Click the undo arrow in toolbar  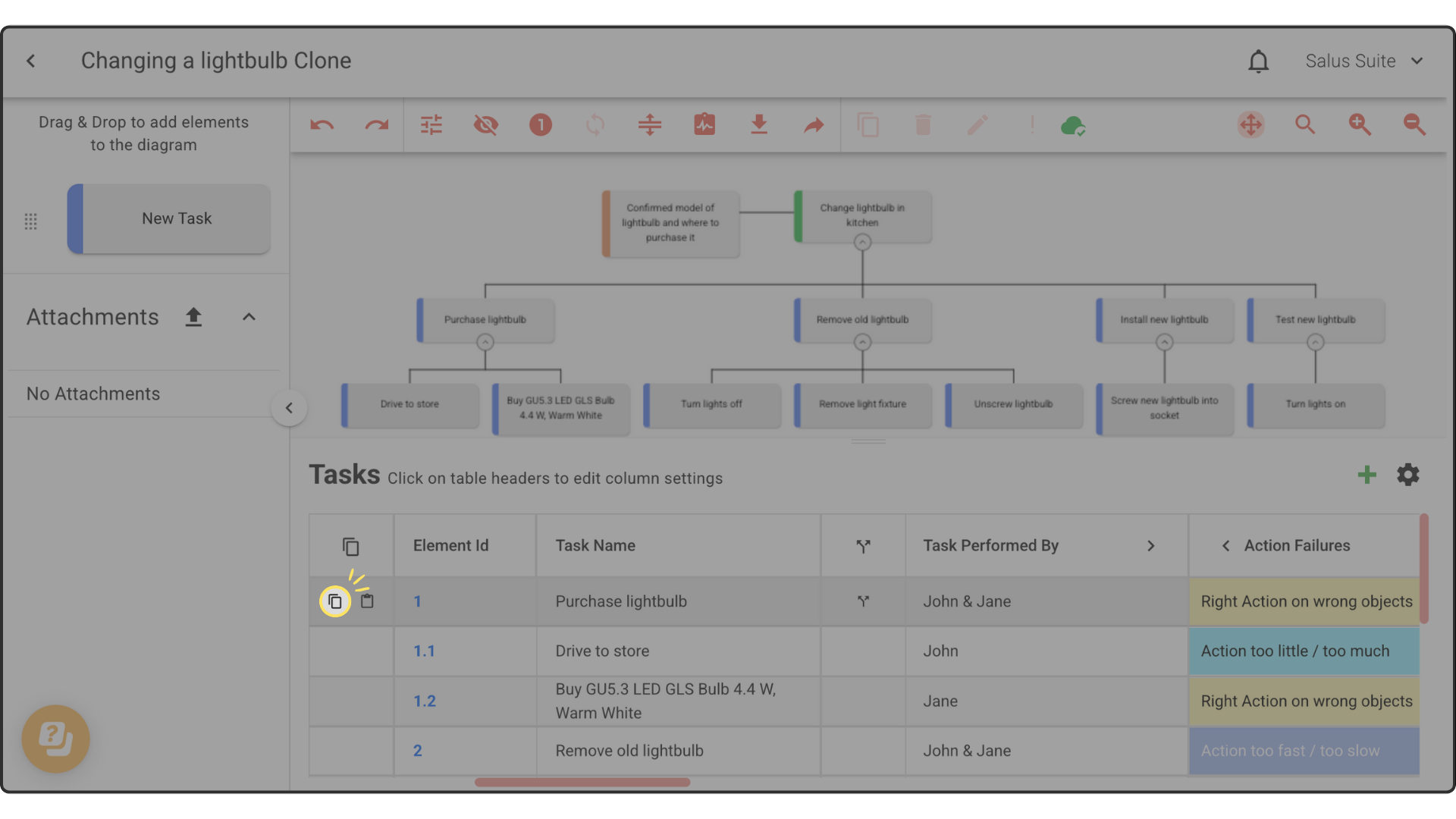[322, 125]
